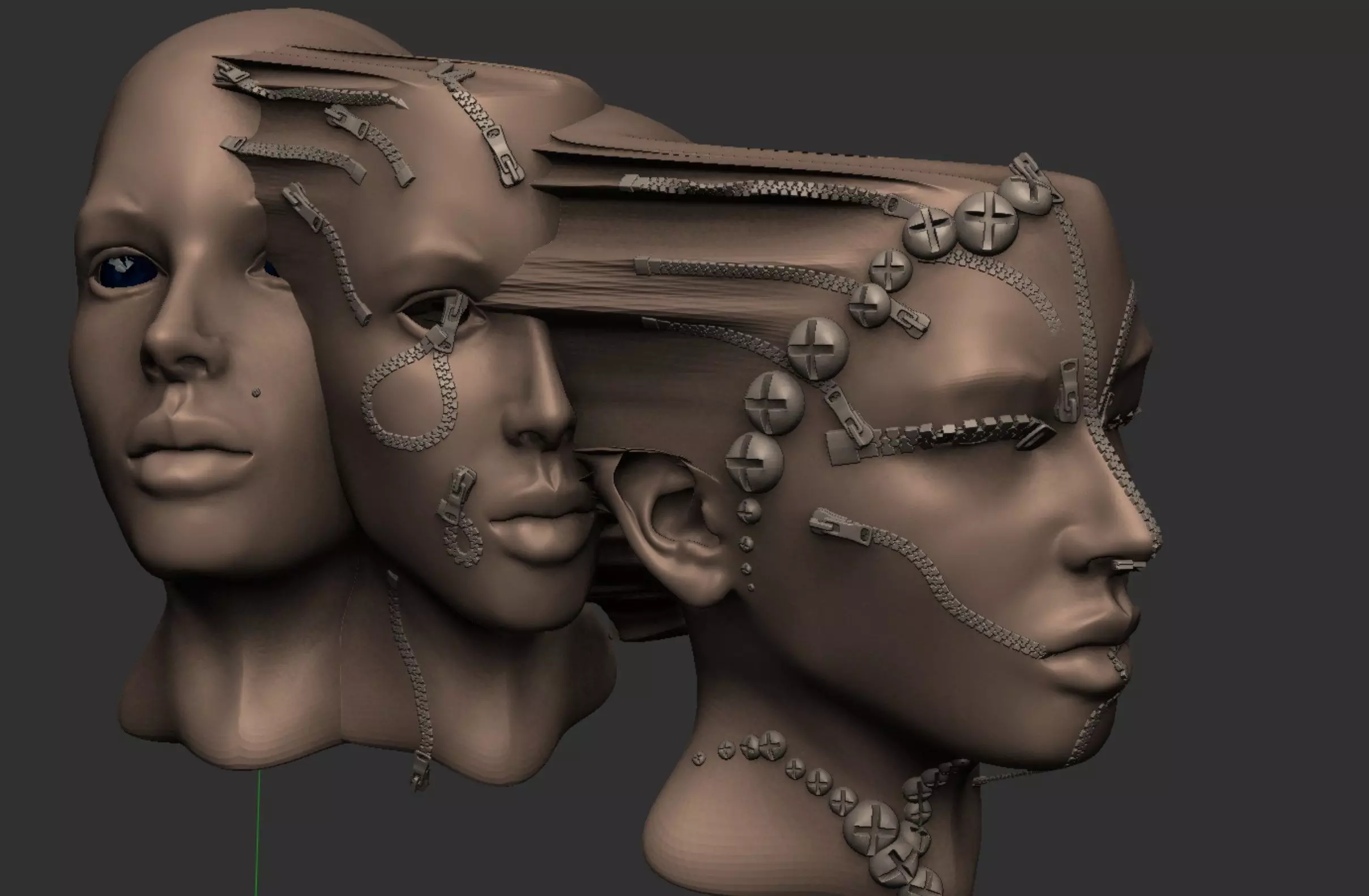Click the lips of the leftmost face
The image size is (1369, 896).
point(190,453)
